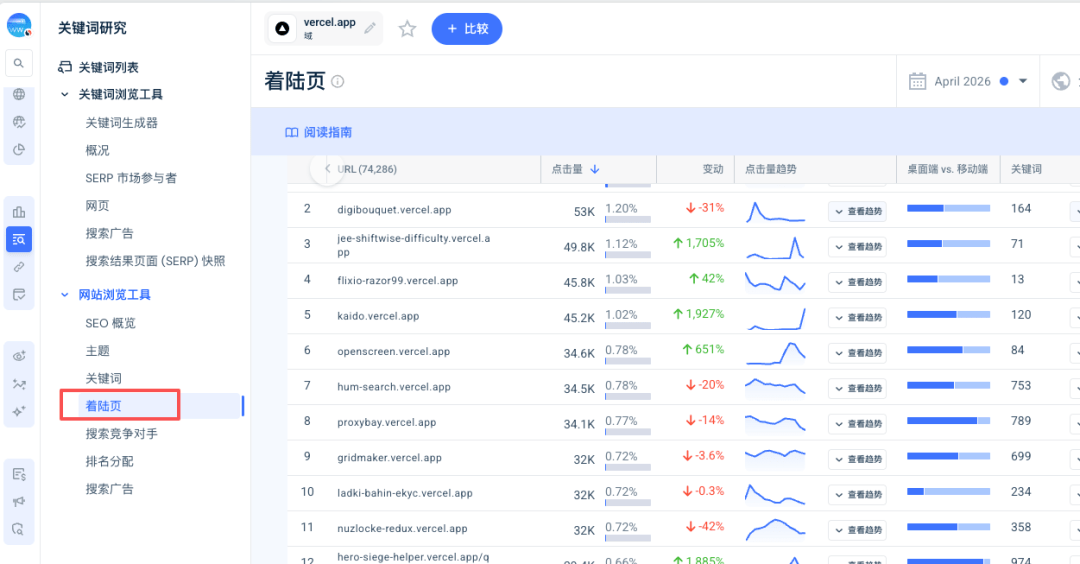Select the pie chart icon in left rail

(19, 149)
